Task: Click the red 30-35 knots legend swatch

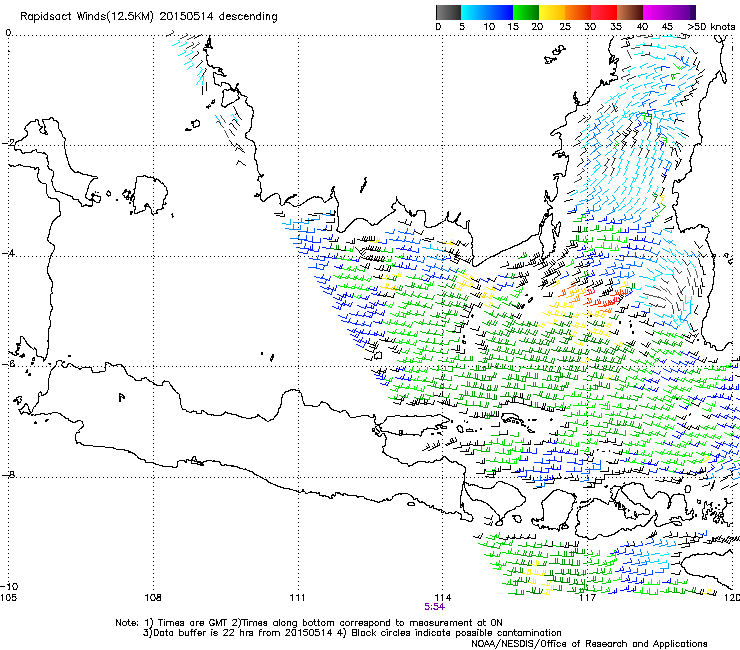Action: pyautogui.click(x=604, y=13)
